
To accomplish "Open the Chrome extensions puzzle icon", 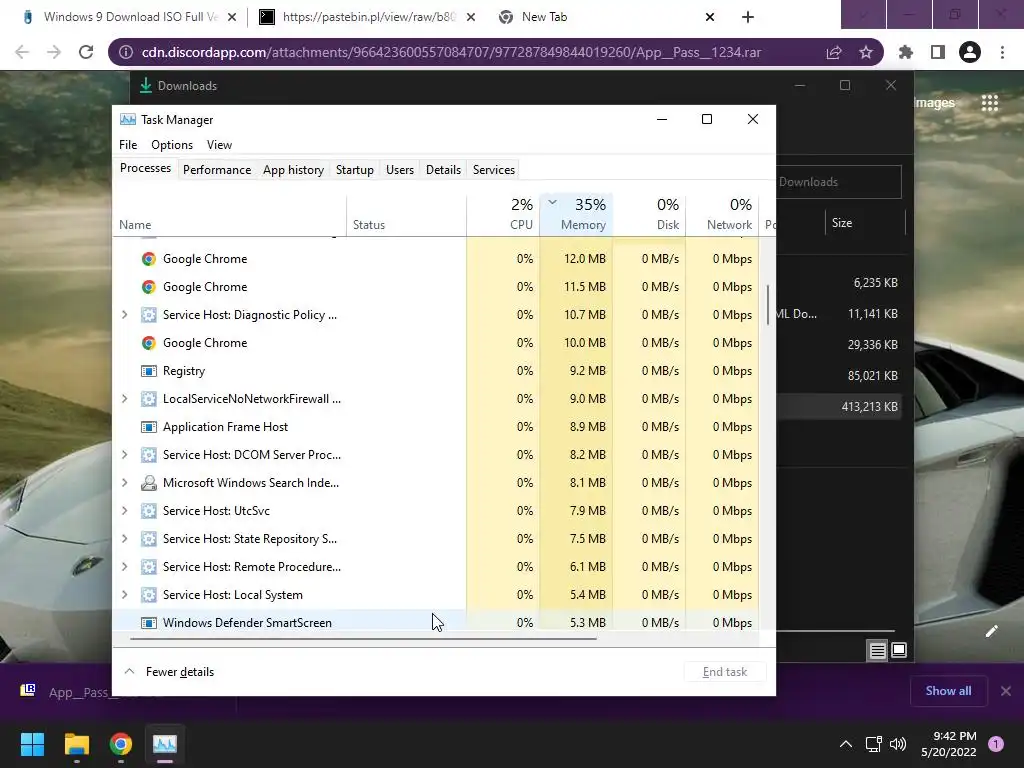I will (906, 52).
